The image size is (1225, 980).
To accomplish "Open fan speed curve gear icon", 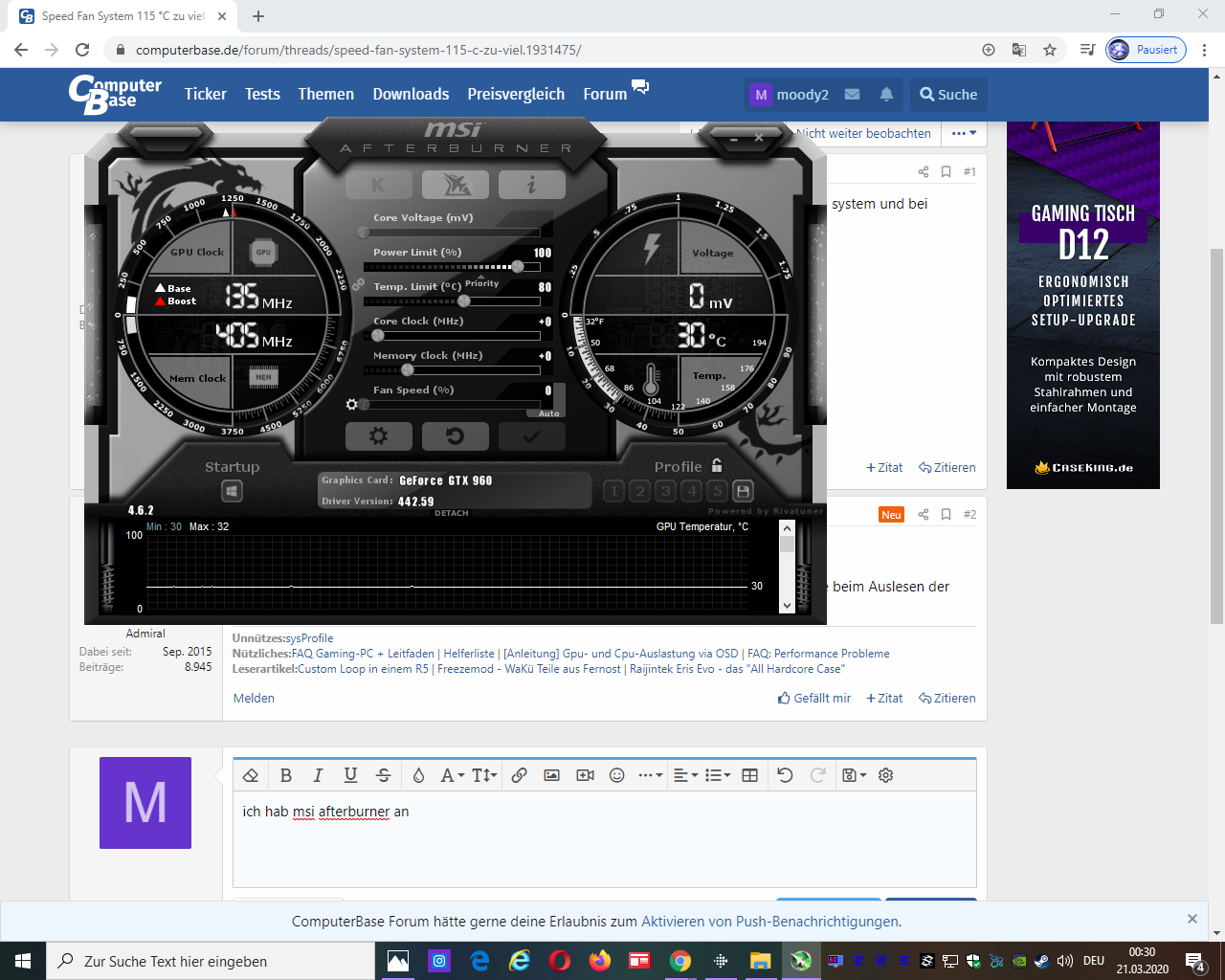I will click(351, 405).
